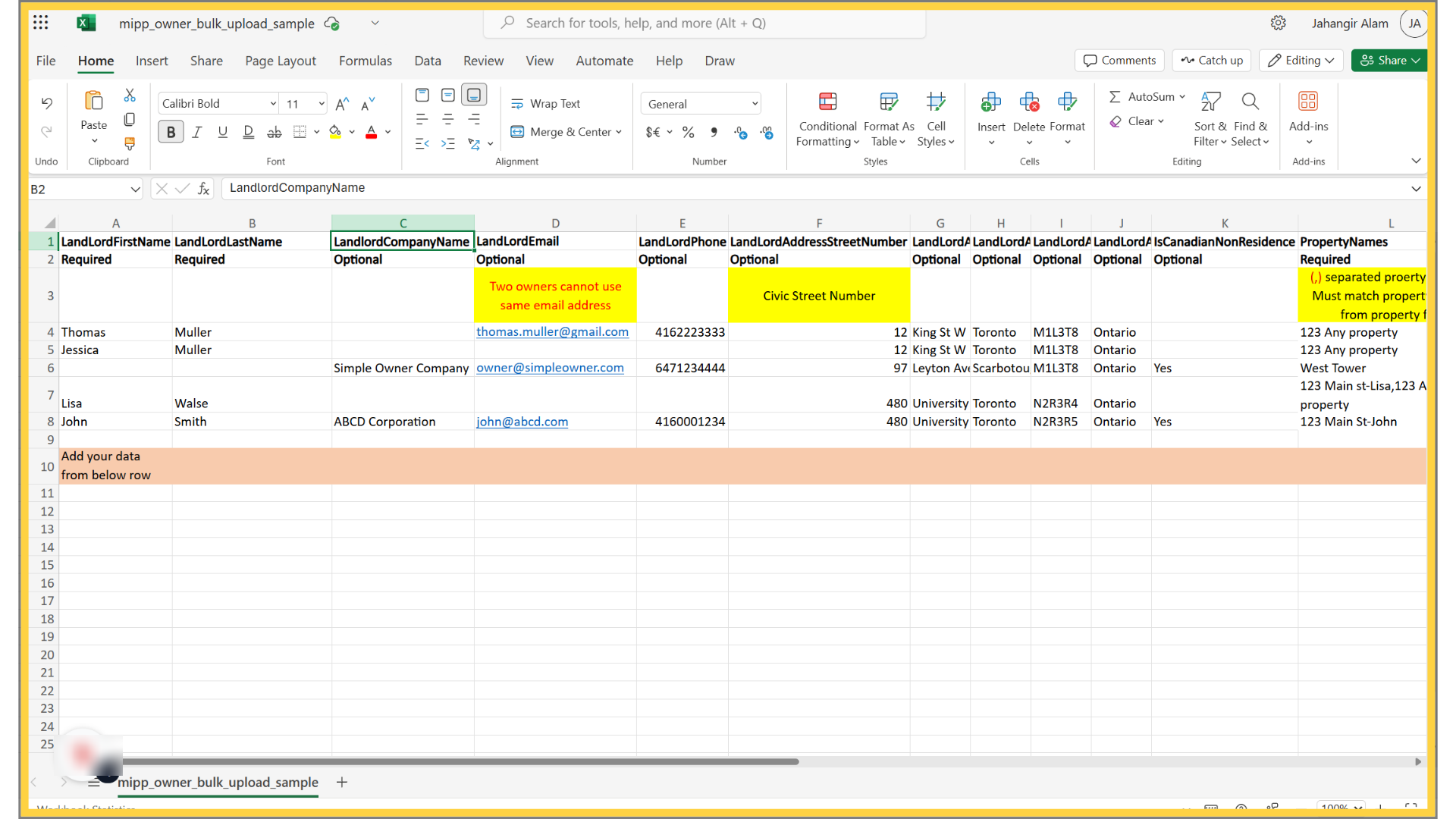Align text to middle
This screenshot has width=1456, height=819.
(448, 96)
